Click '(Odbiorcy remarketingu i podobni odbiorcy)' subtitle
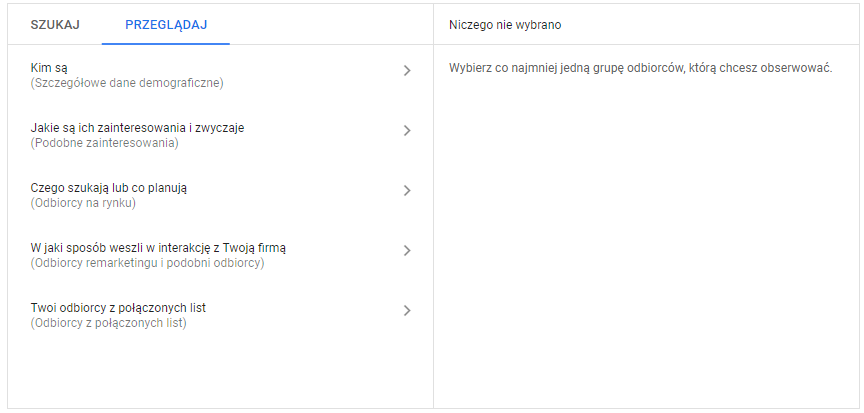Screen dimensions: 864x413 tap(148, 264)
